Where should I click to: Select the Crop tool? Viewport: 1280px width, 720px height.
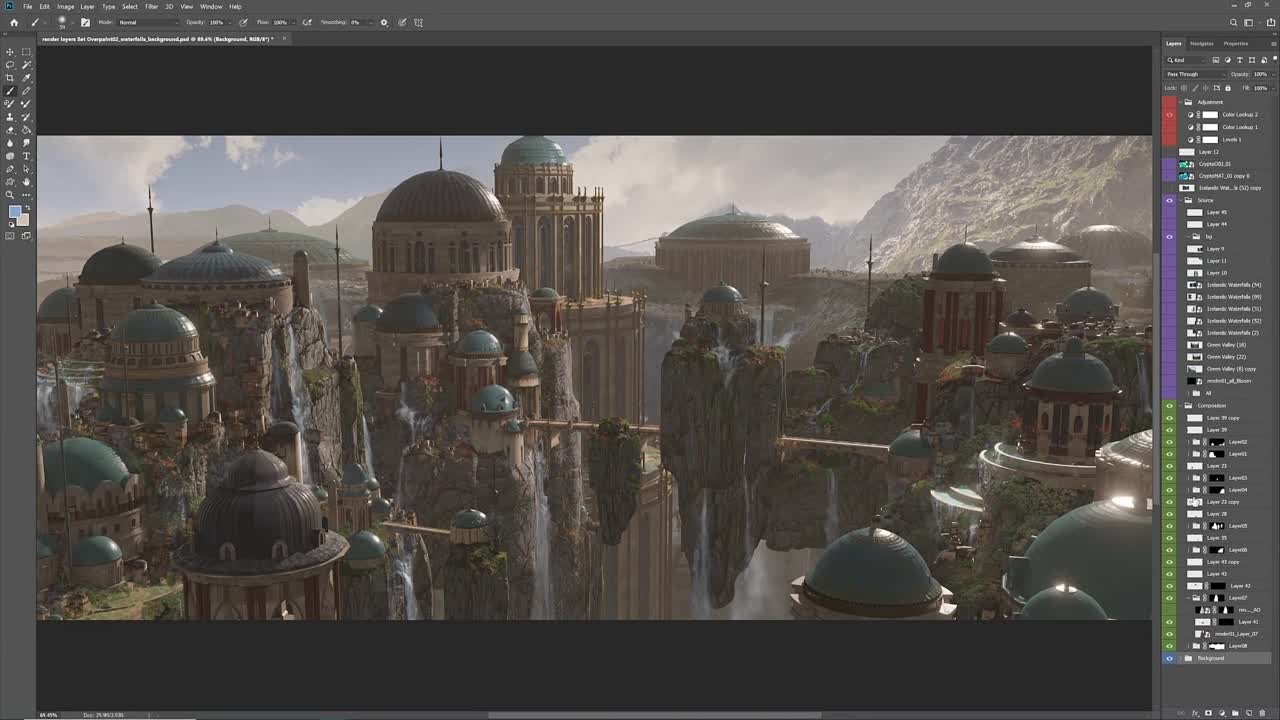pyautogui.click(x=10, y=77)
